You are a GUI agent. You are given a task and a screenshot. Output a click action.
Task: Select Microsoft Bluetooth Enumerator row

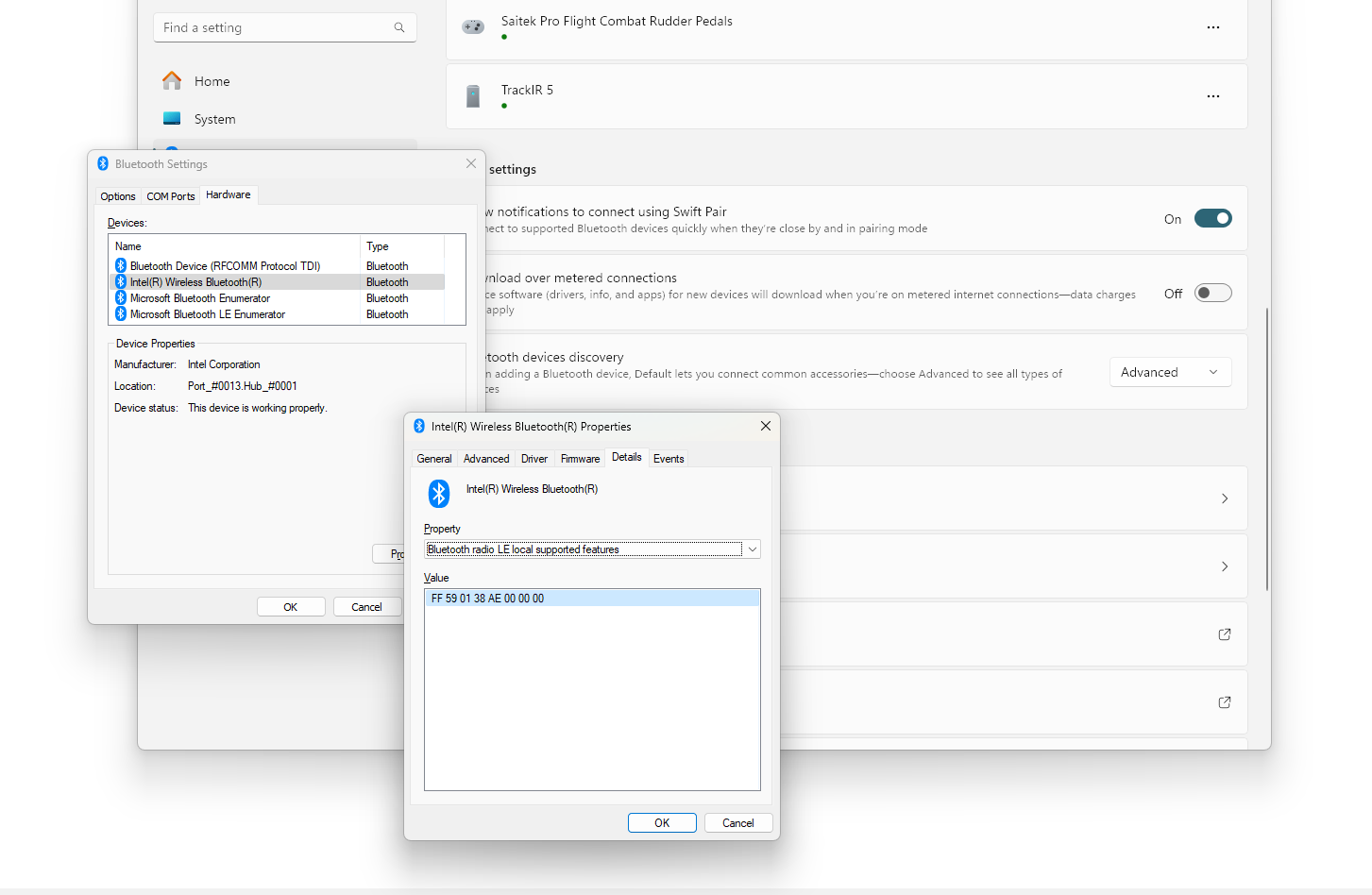pyautogui.click(x=279, y=297)
